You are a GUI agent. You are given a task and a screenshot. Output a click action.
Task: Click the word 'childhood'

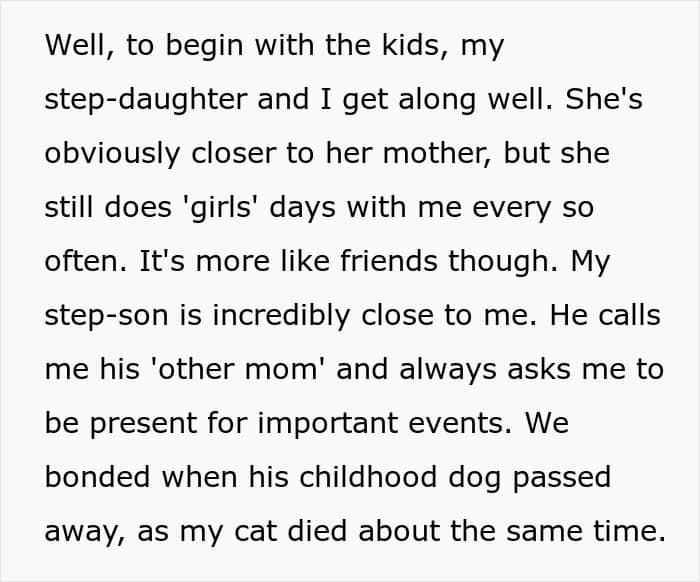tap(368, 478)
